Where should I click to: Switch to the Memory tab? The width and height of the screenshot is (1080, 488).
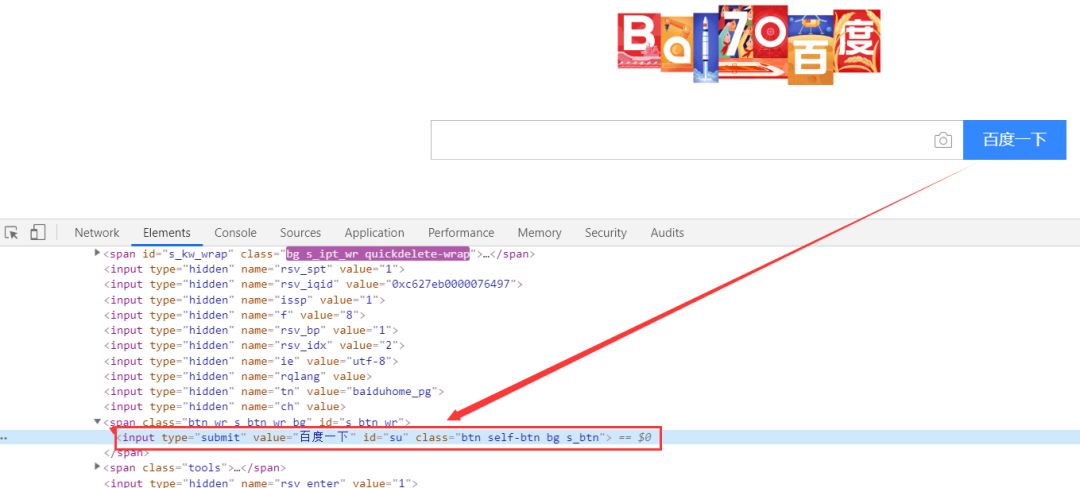539,233
